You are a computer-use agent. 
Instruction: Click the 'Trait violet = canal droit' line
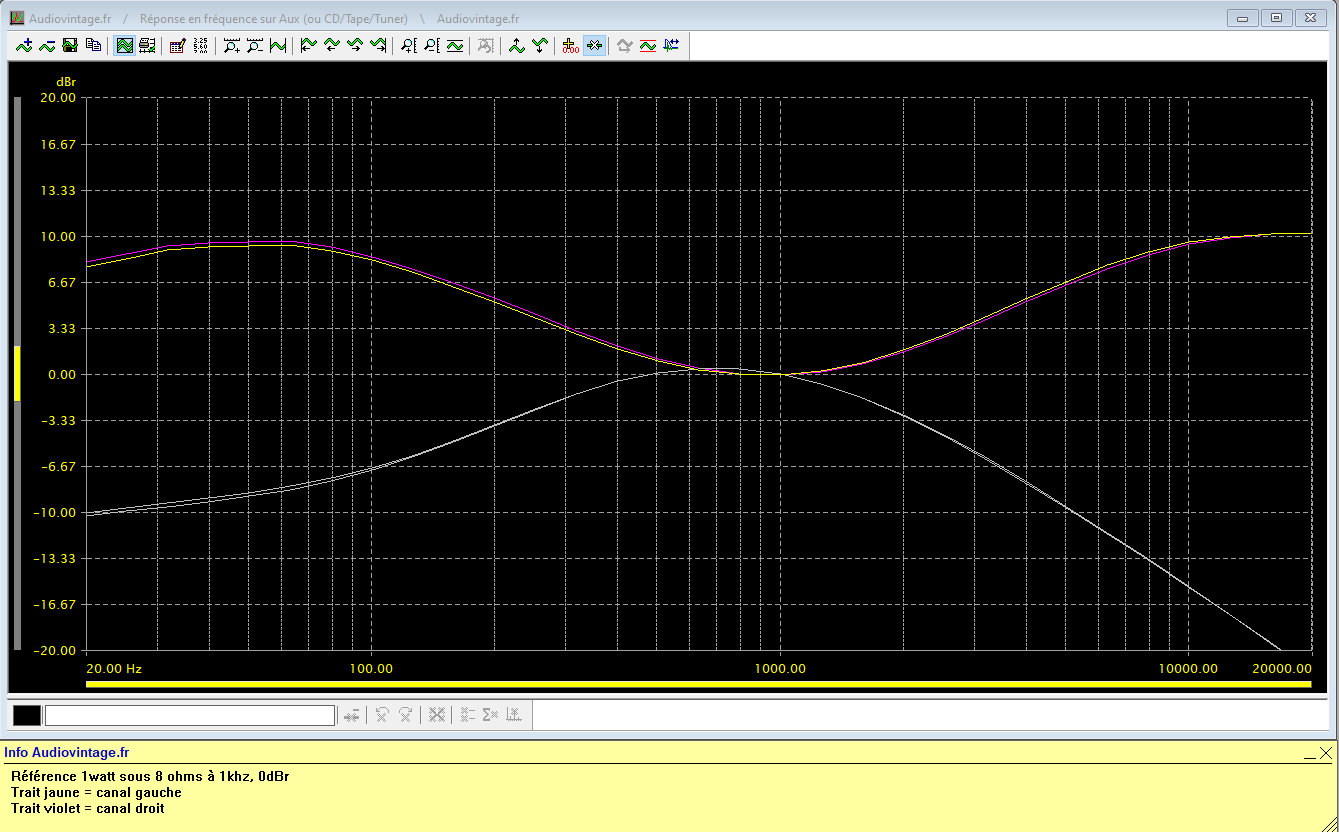[88, 808]
